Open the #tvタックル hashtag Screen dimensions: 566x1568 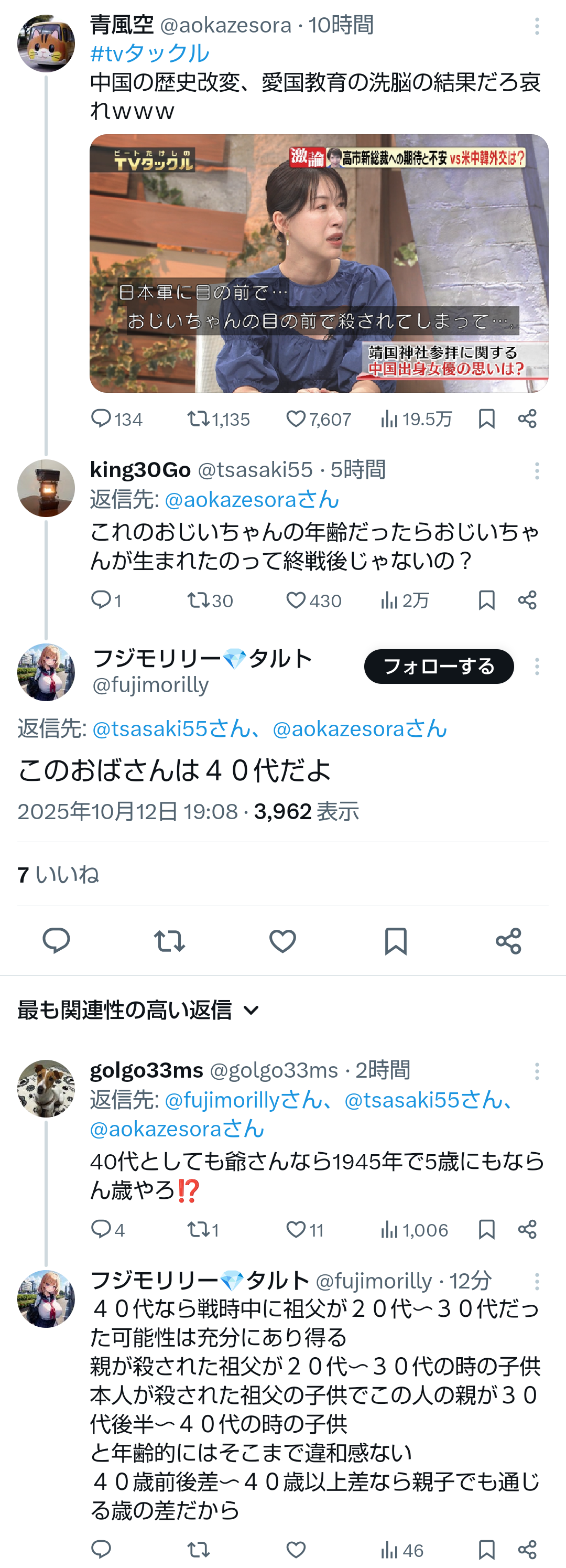[150, 53]
